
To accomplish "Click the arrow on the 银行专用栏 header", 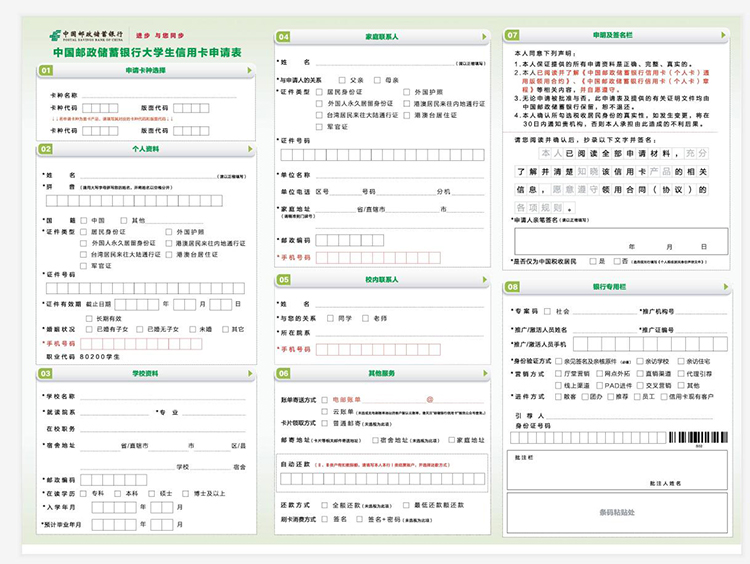I will [x=726, y=287].
